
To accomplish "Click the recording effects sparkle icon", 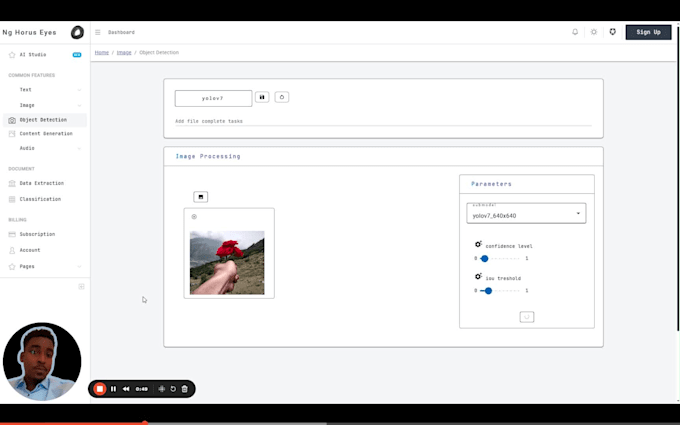I will (161, 389).
